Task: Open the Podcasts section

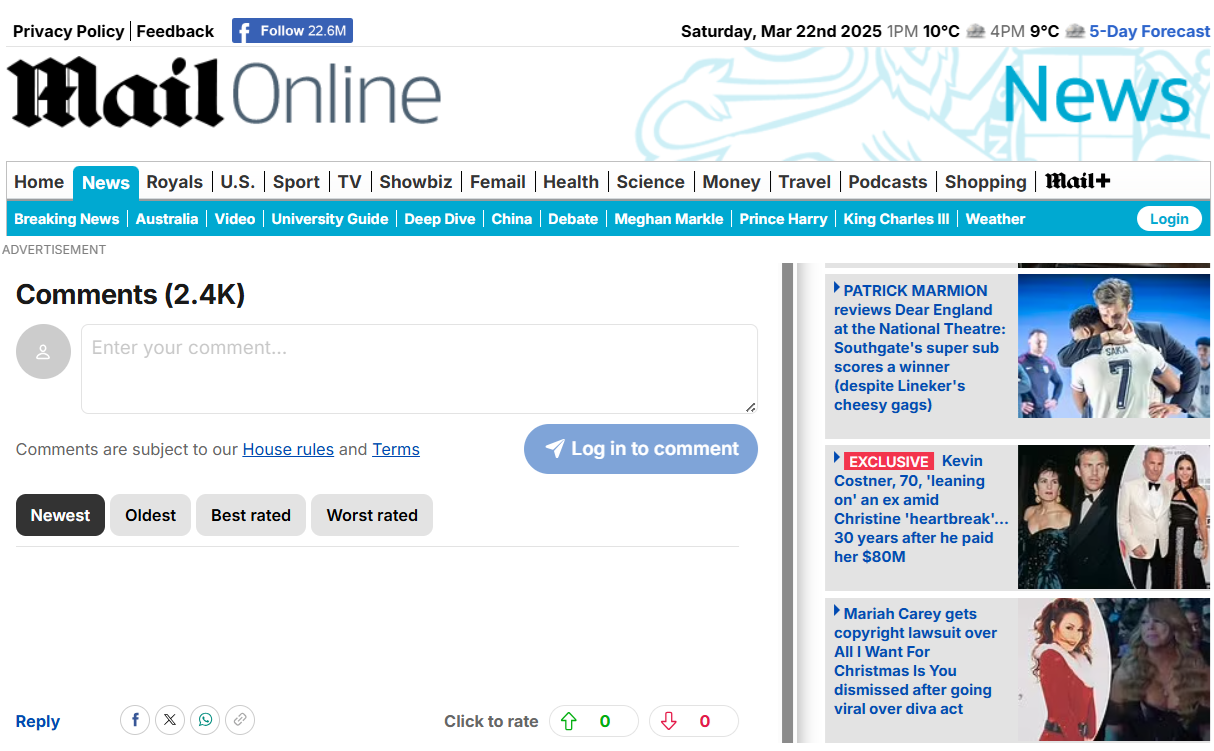Action: [888, 182]
